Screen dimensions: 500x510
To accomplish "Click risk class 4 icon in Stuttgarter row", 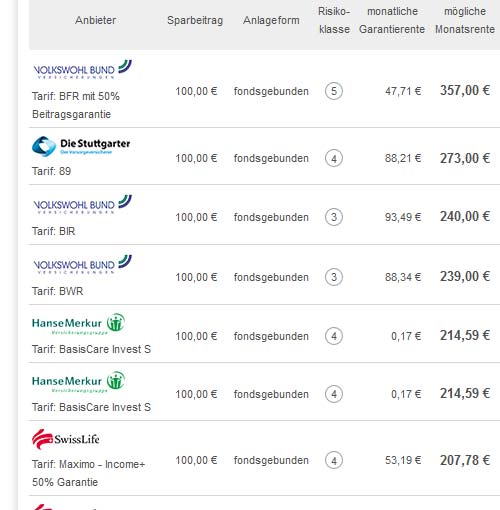I will coord(334,158).
